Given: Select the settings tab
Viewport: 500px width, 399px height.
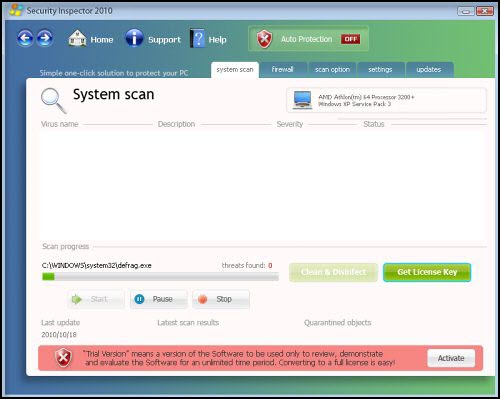Looking at the screenshot, I should 381,70.
